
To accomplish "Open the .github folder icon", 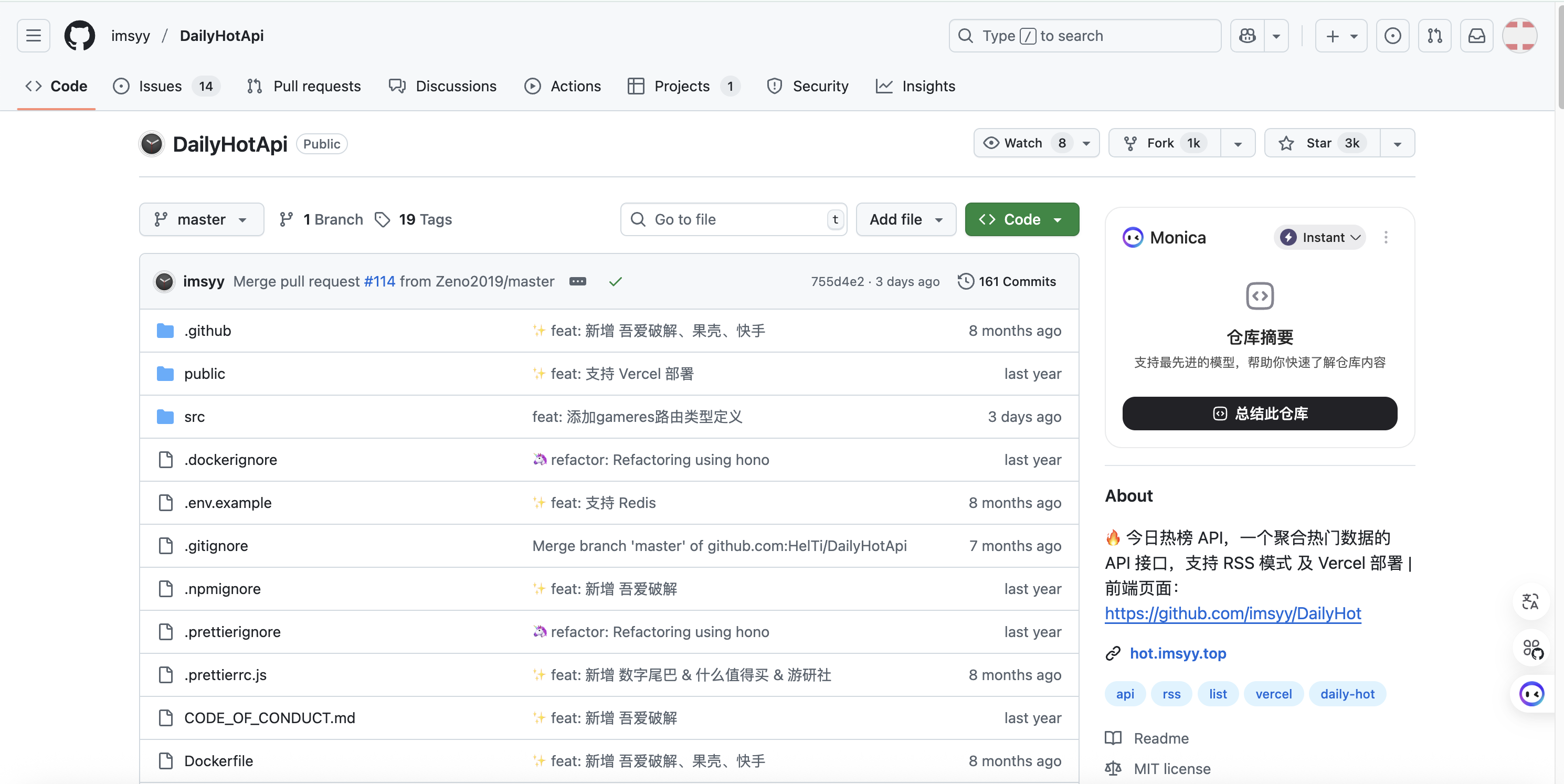I will 165,331.
